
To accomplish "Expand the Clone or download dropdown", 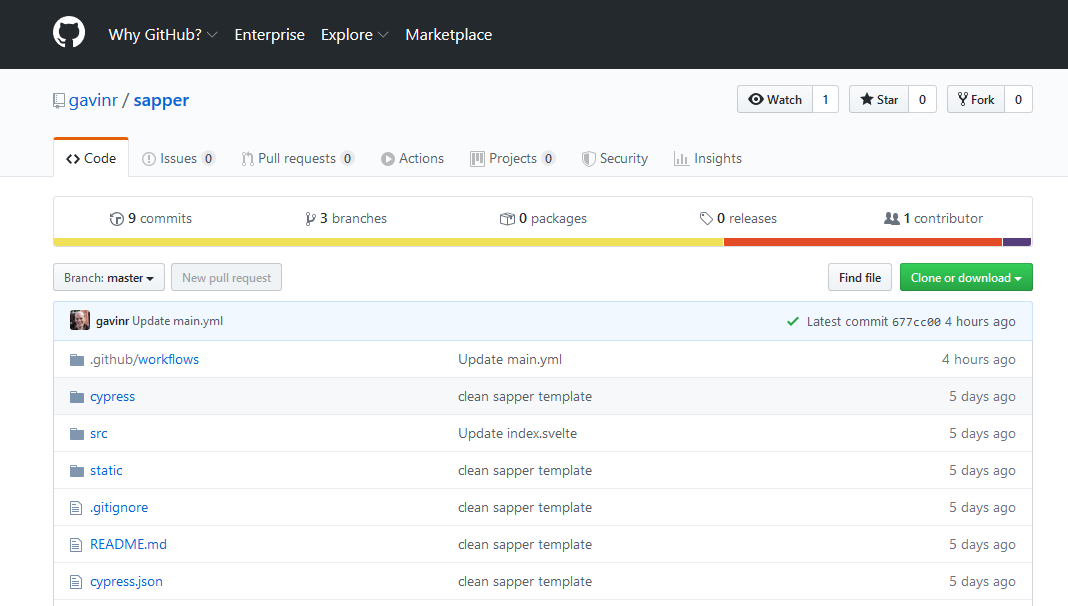I will pyautogui.click(x=966, y=277).
